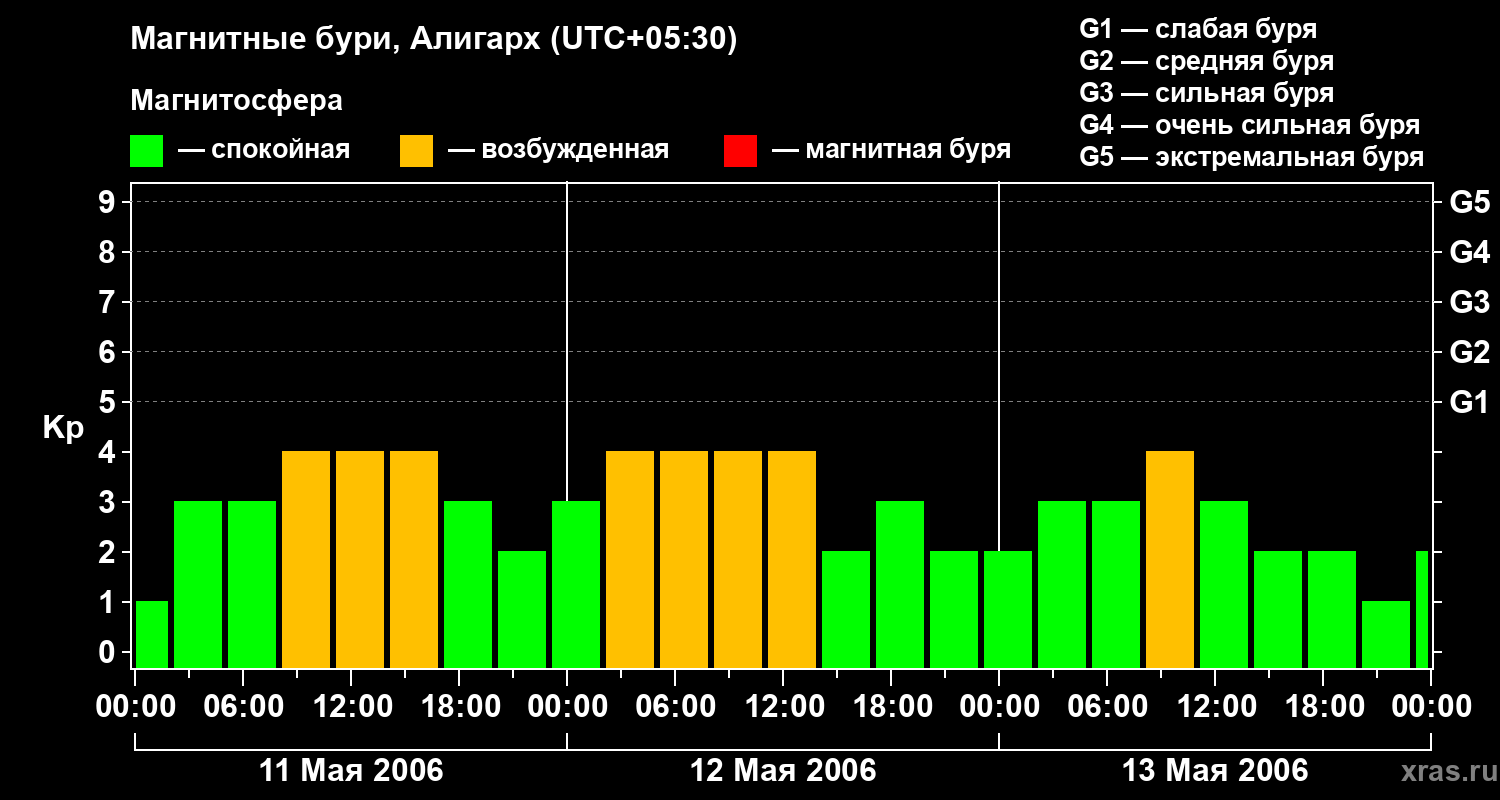
Task: Select the '11 Мая 2006' date label
Action: pyautogui.click(x=351, y=771)
